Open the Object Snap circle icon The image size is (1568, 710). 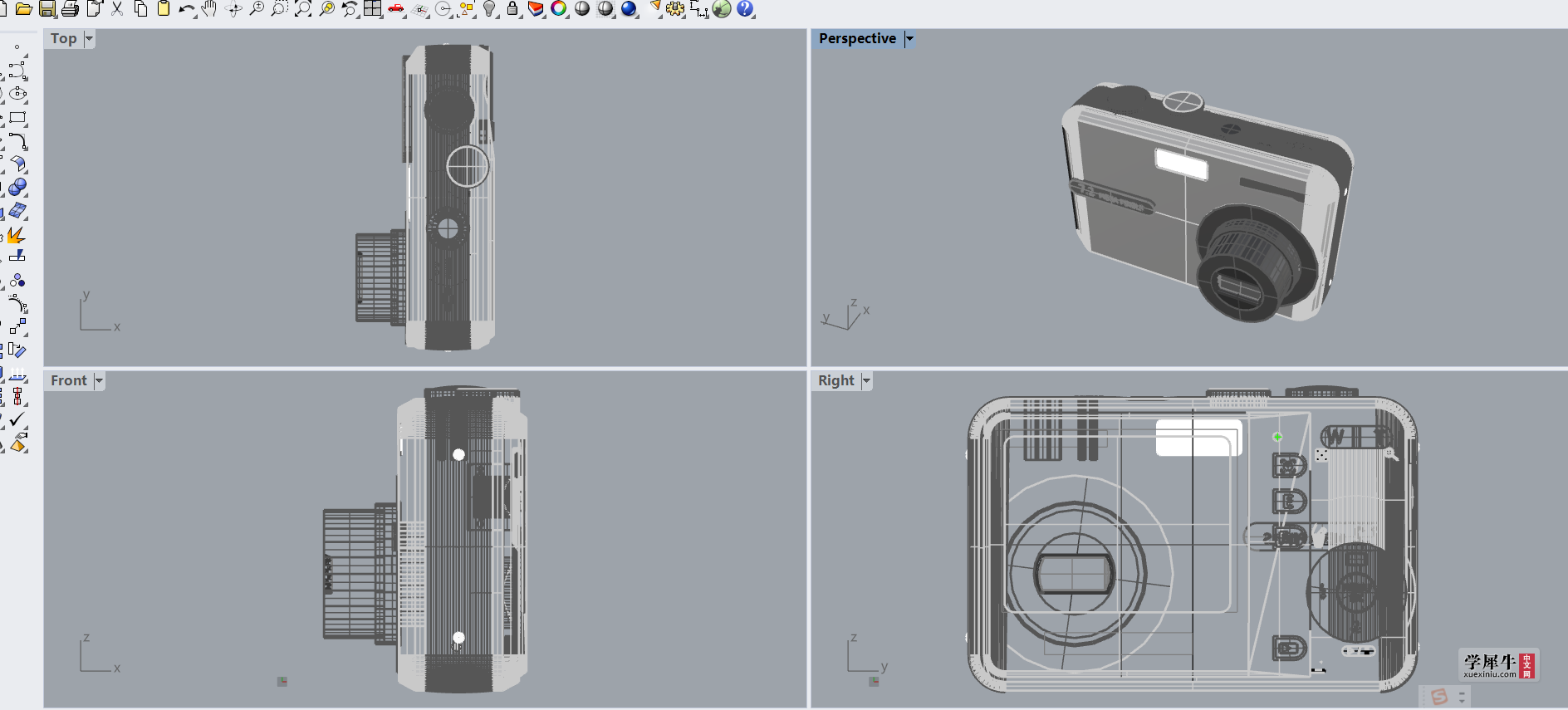(x=443, y=9)
